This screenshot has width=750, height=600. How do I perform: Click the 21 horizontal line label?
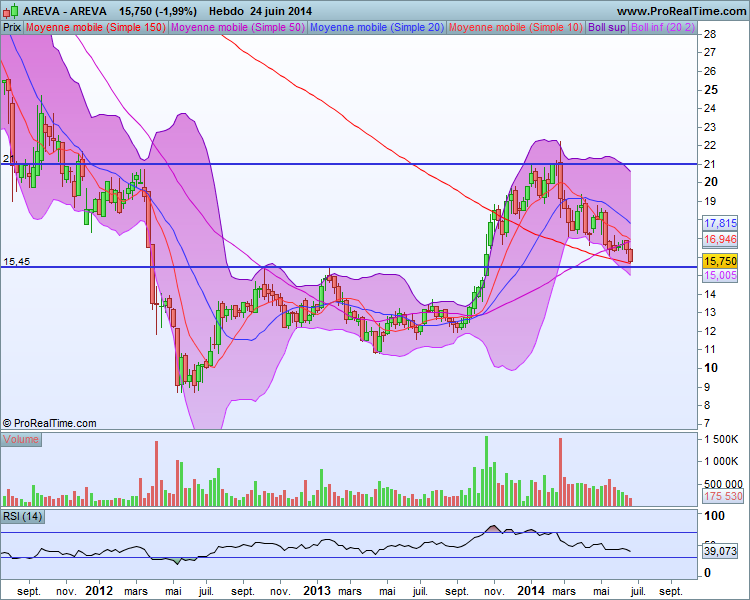tap(8, 158)
